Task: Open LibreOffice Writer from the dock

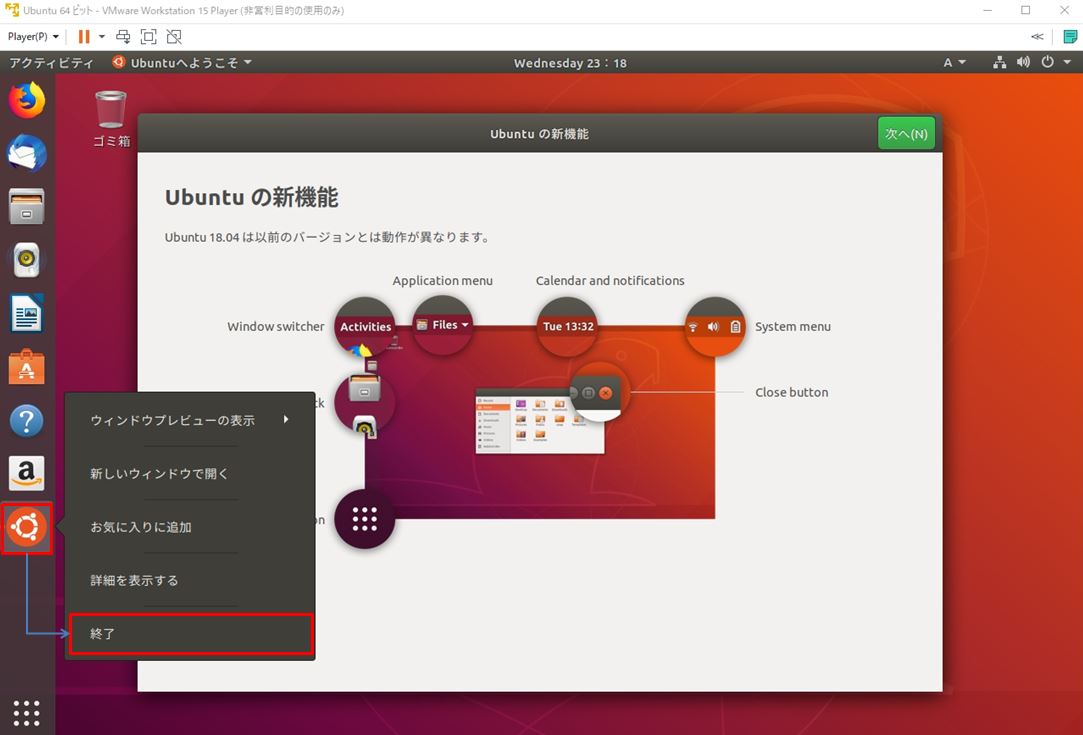Action: [x=27, y=313]
